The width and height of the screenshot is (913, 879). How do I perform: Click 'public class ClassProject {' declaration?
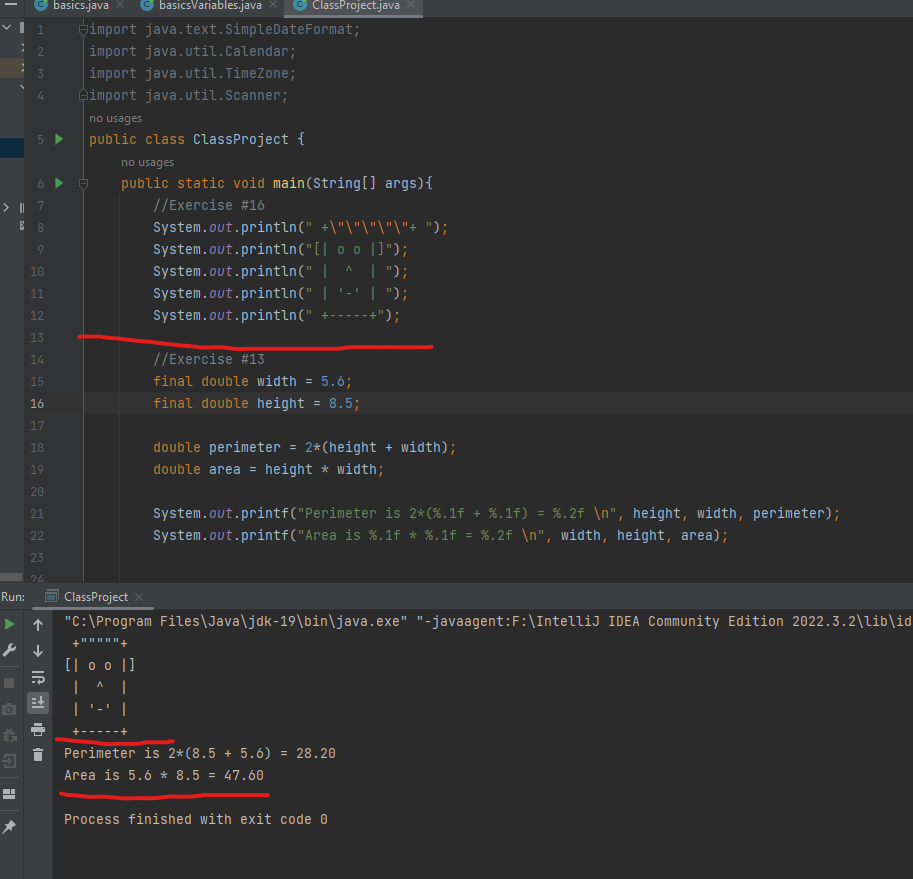(196, 140)
